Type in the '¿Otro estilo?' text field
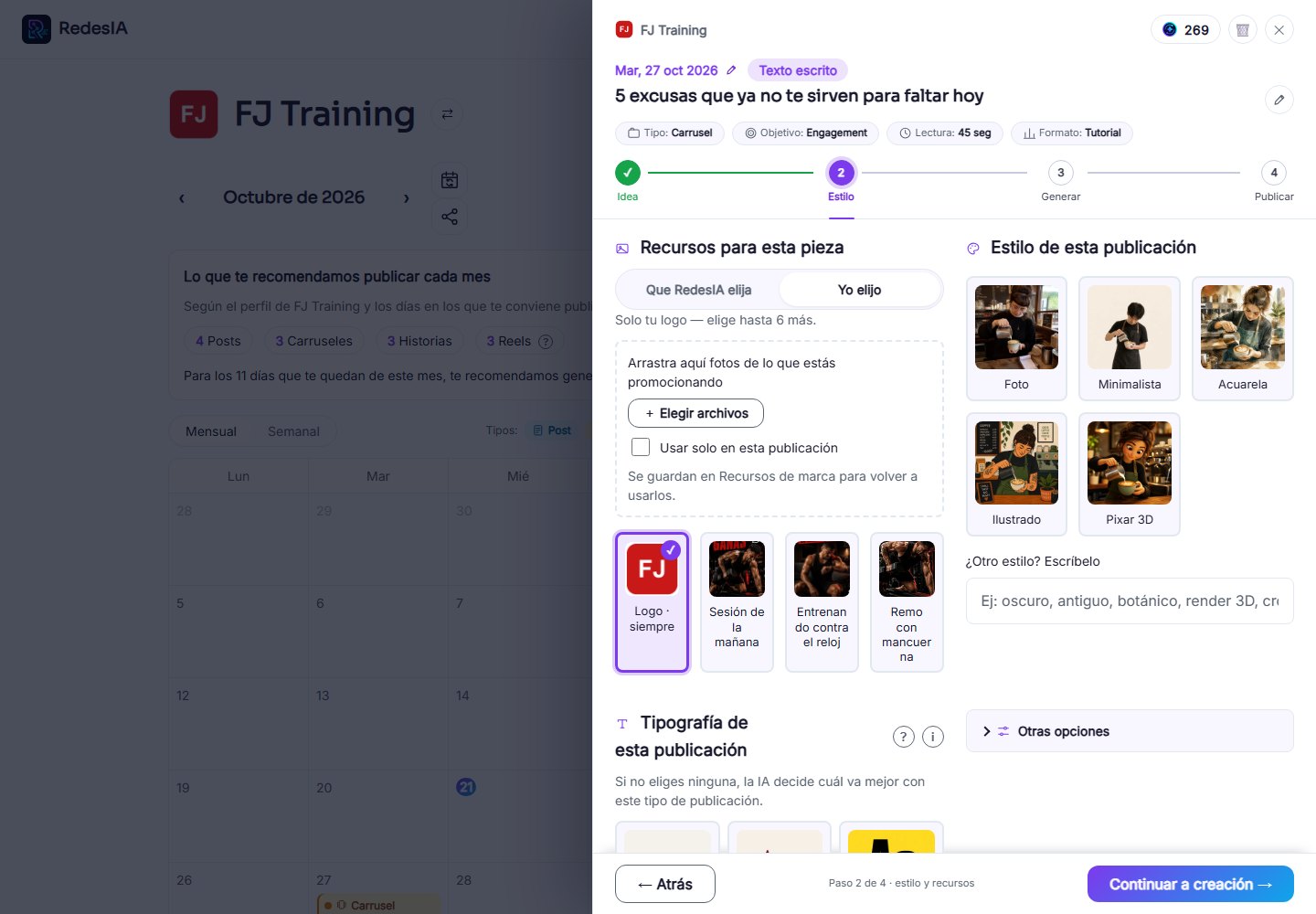1316x914 pixels. [1130, 600]
